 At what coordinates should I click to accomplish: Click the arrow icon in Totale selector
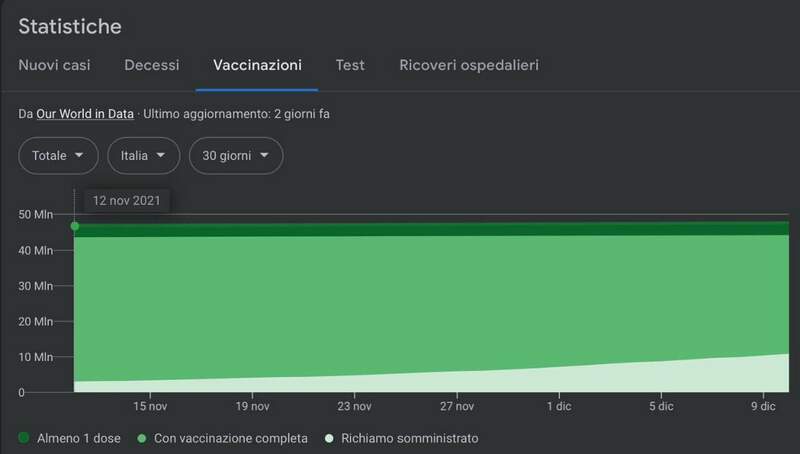click(80, 156)
